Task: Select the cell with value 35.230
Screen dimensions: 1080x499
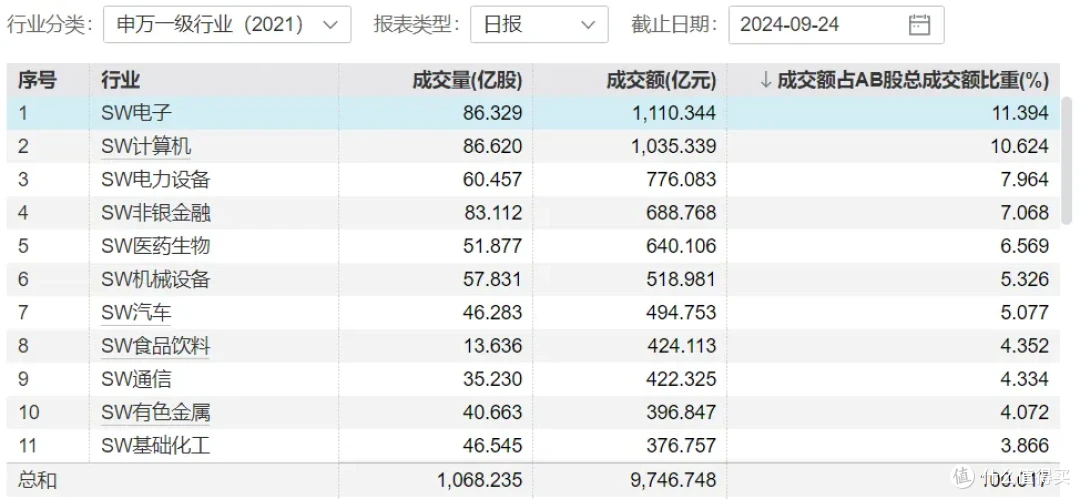Action: pyautogui.click(x=490, y=379)
